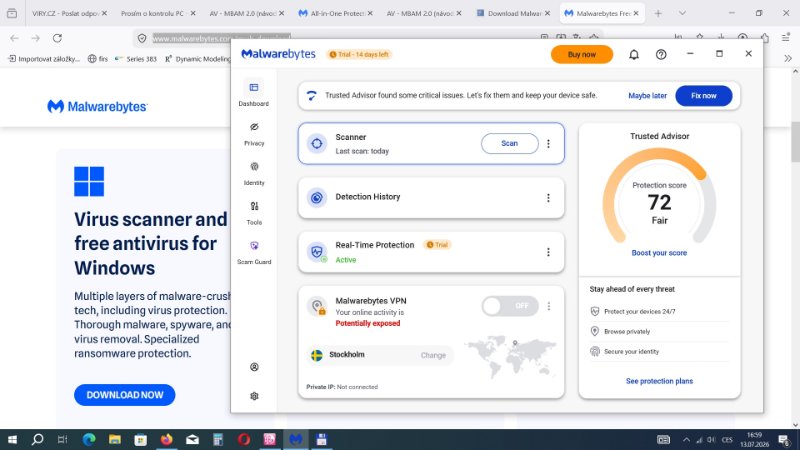Turn on the Malwarebytes VPN switch

tap(510, 306)
